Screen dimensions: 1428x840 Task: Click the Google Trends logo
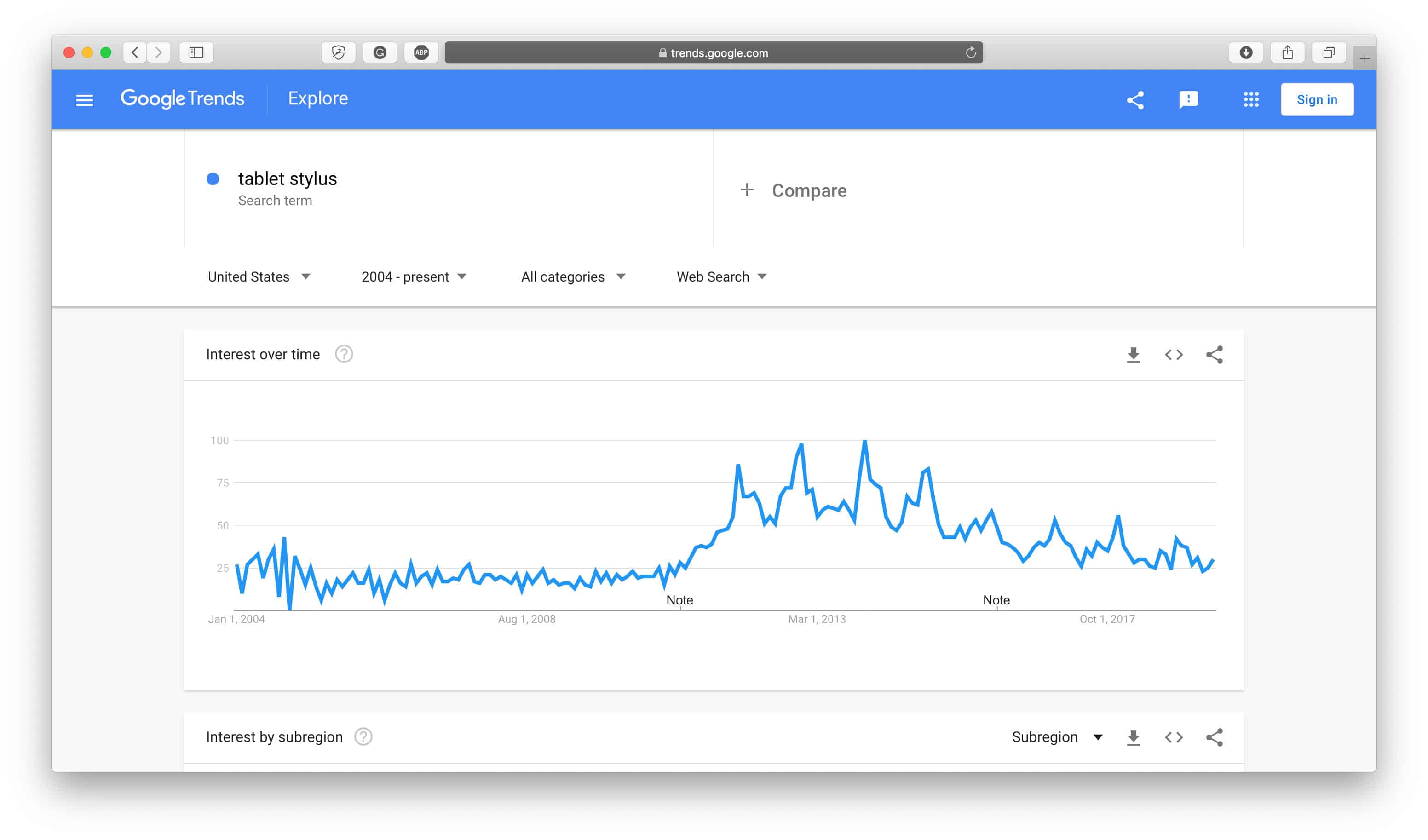pos(183,98)
